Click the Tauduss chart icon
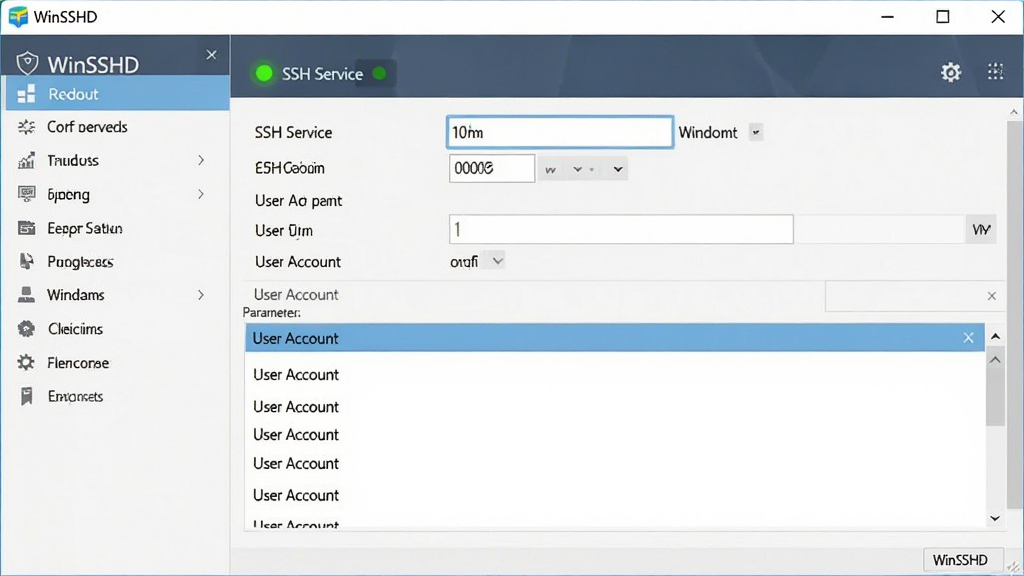 click(27, 161)
